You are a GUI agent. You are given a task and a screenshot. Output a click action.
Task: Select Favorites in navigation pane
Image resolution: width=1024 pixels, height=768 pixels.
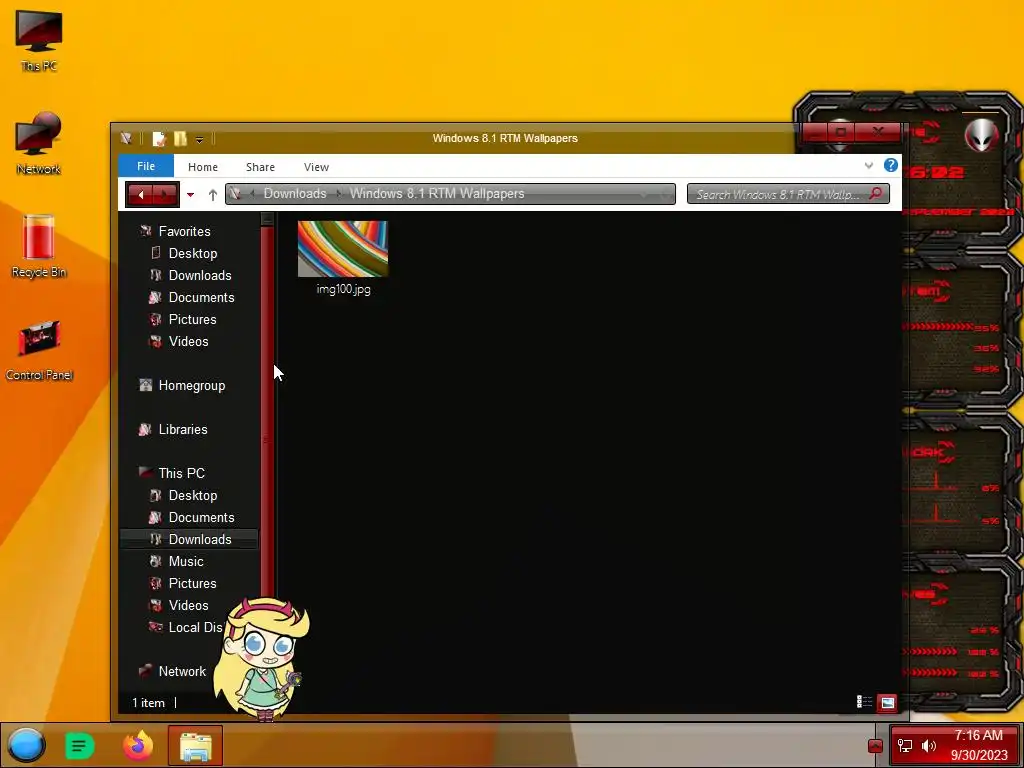point(184,231)
